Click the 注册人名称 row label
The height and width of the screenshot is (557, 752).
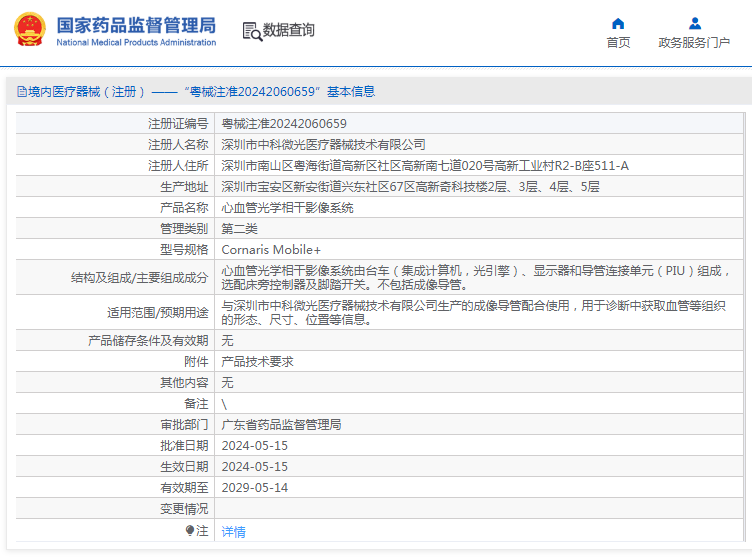point(178,144)
